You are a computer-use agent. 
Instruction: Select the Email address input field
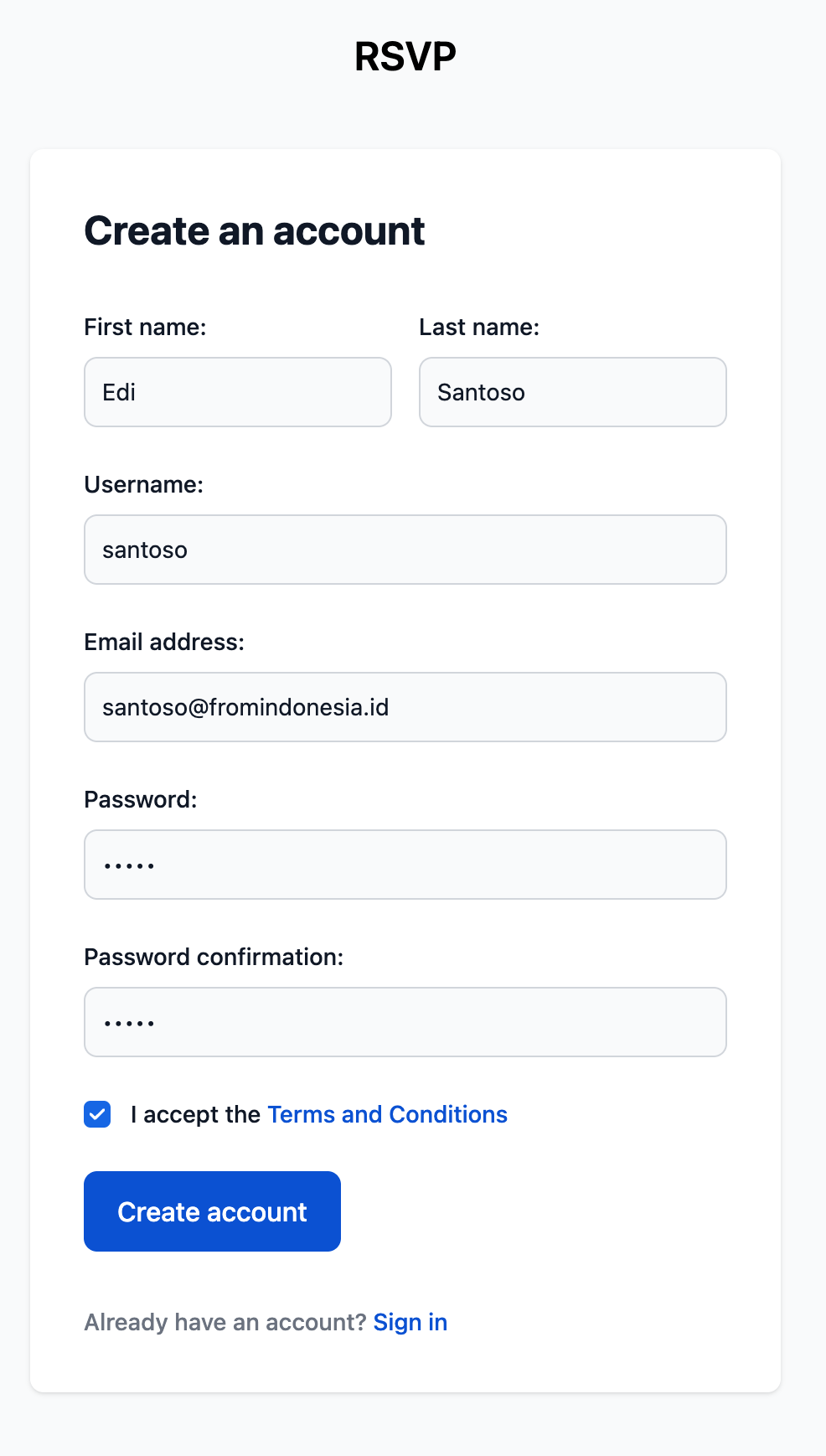click(405, 707)
